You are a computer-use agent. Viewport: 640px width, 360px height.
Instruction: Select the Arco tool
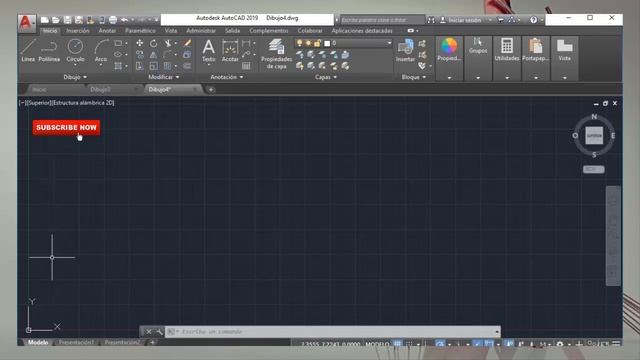101,50
